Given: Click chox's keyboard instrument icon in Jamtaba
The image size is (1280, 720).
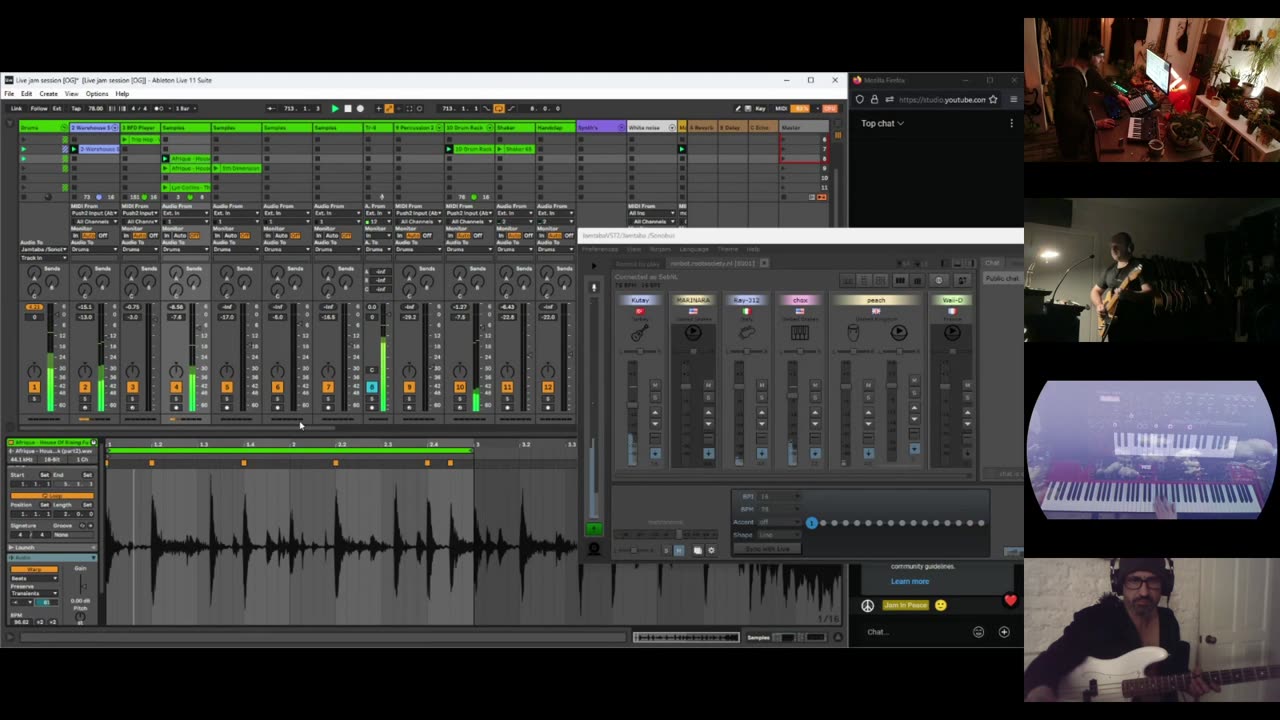Looking at the screenshot, I should 799,333.
